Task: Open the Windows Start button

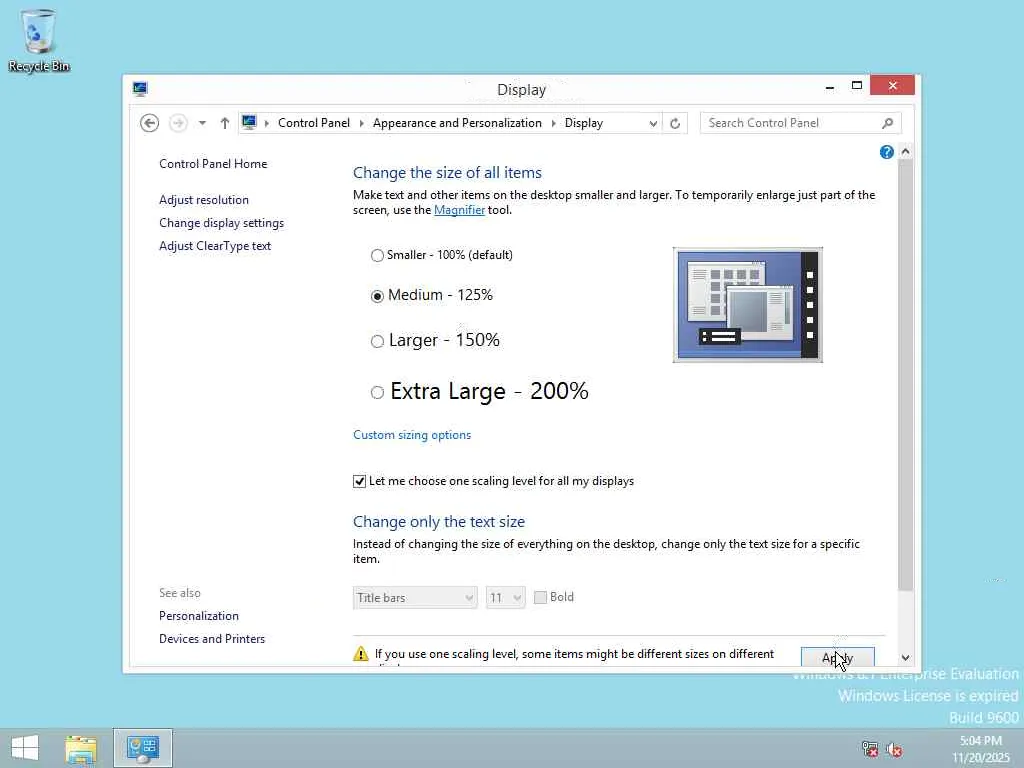Action: pyautogui.click(x=25, y=748)
